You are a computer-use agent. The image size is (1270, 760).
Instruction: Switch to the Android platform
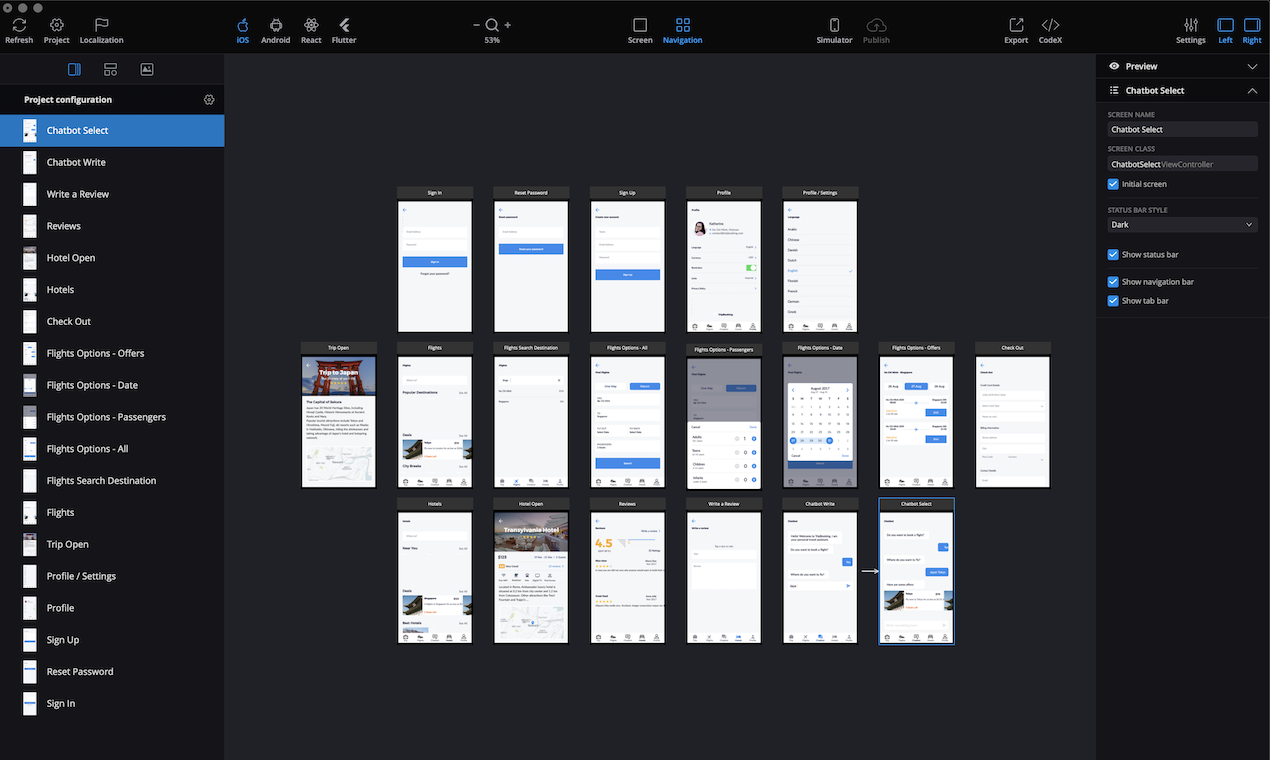point(275,30)
